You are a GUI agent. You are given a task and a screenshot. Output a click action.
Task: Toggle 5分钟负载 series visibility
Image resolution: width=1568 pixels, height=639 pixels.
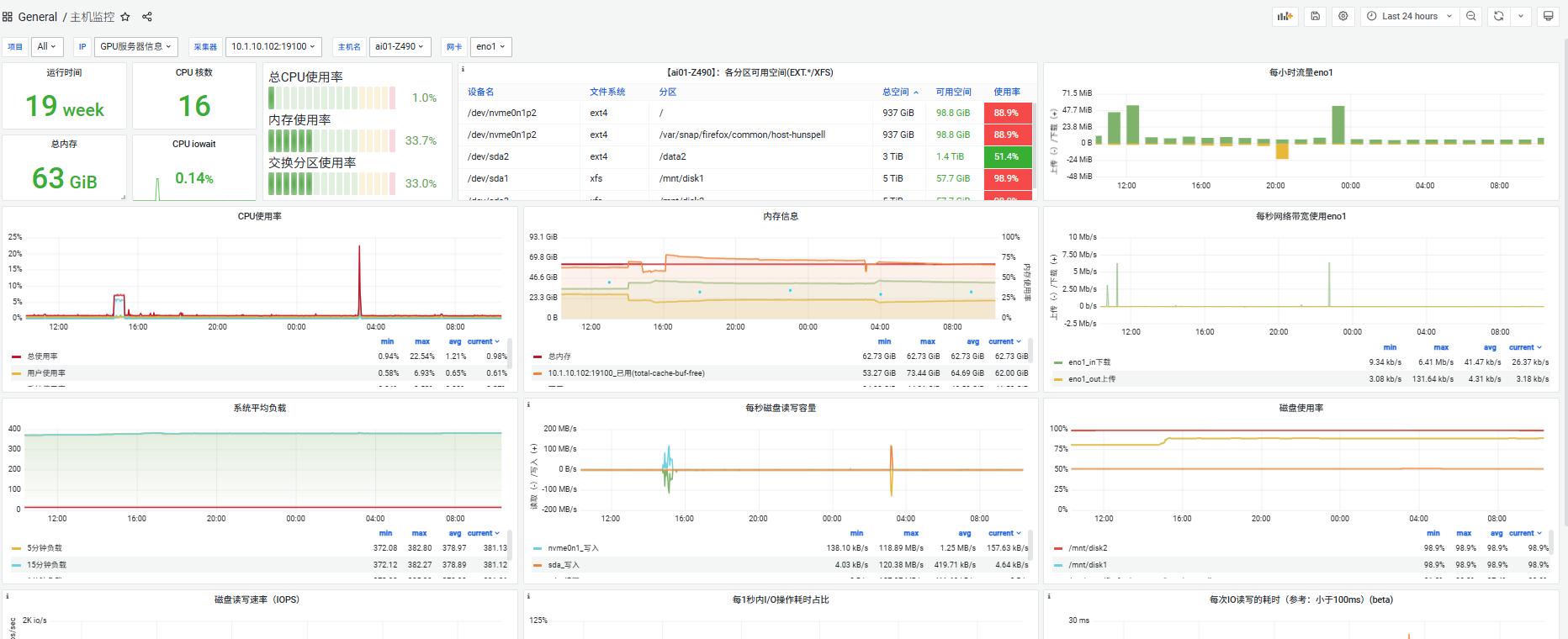45,548
